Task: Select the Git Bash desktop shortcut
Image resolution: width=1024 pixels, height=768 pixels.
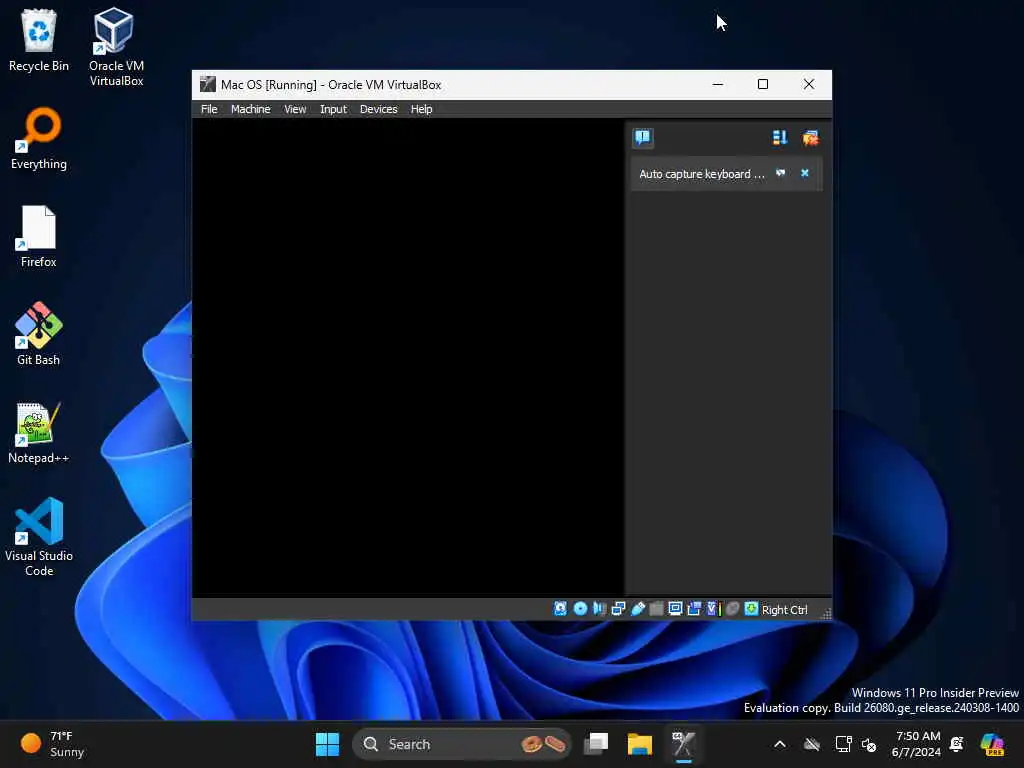Action: point(39,334)
